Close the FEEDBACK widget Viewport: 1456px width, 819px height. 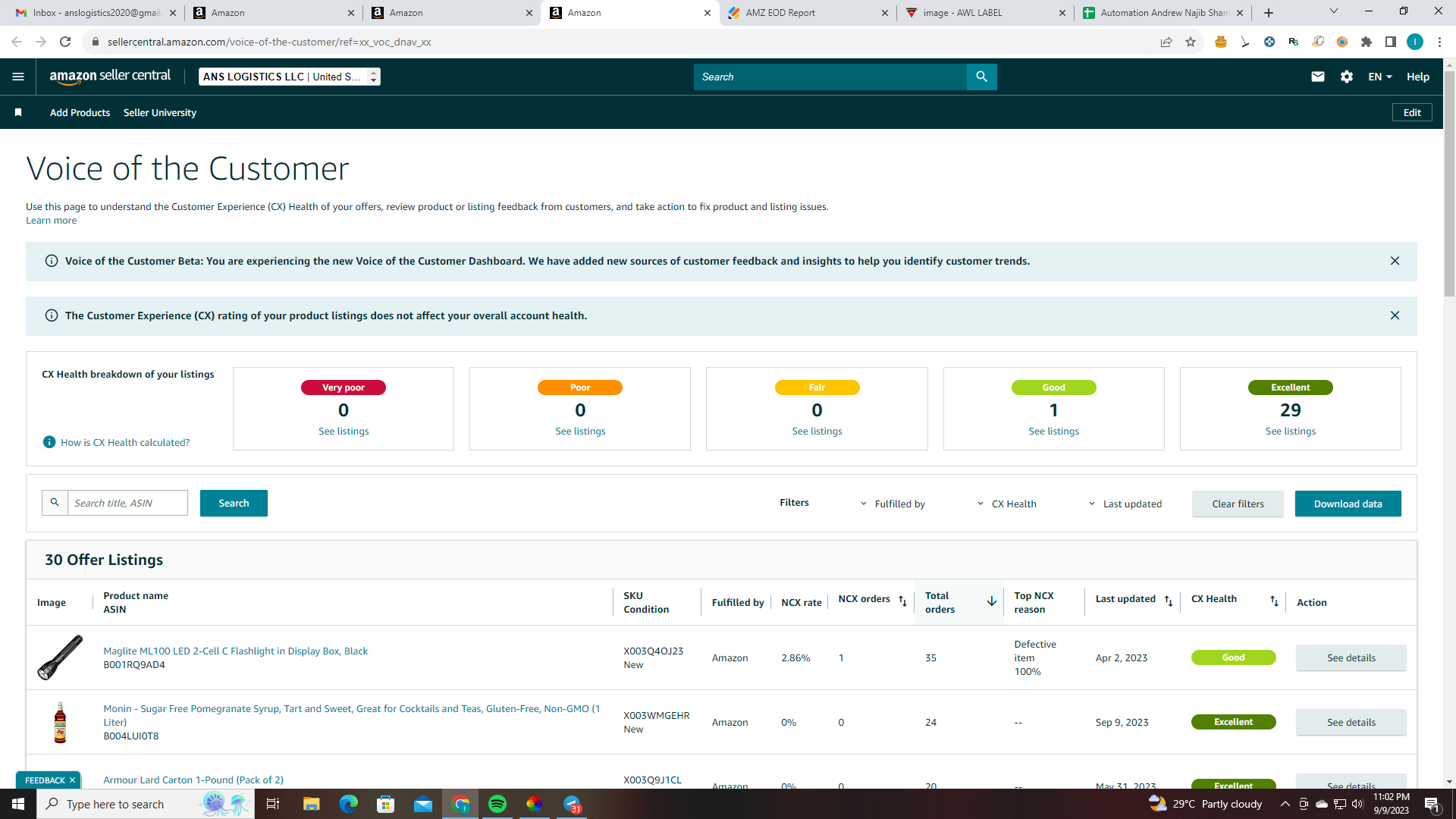point(72,780)
